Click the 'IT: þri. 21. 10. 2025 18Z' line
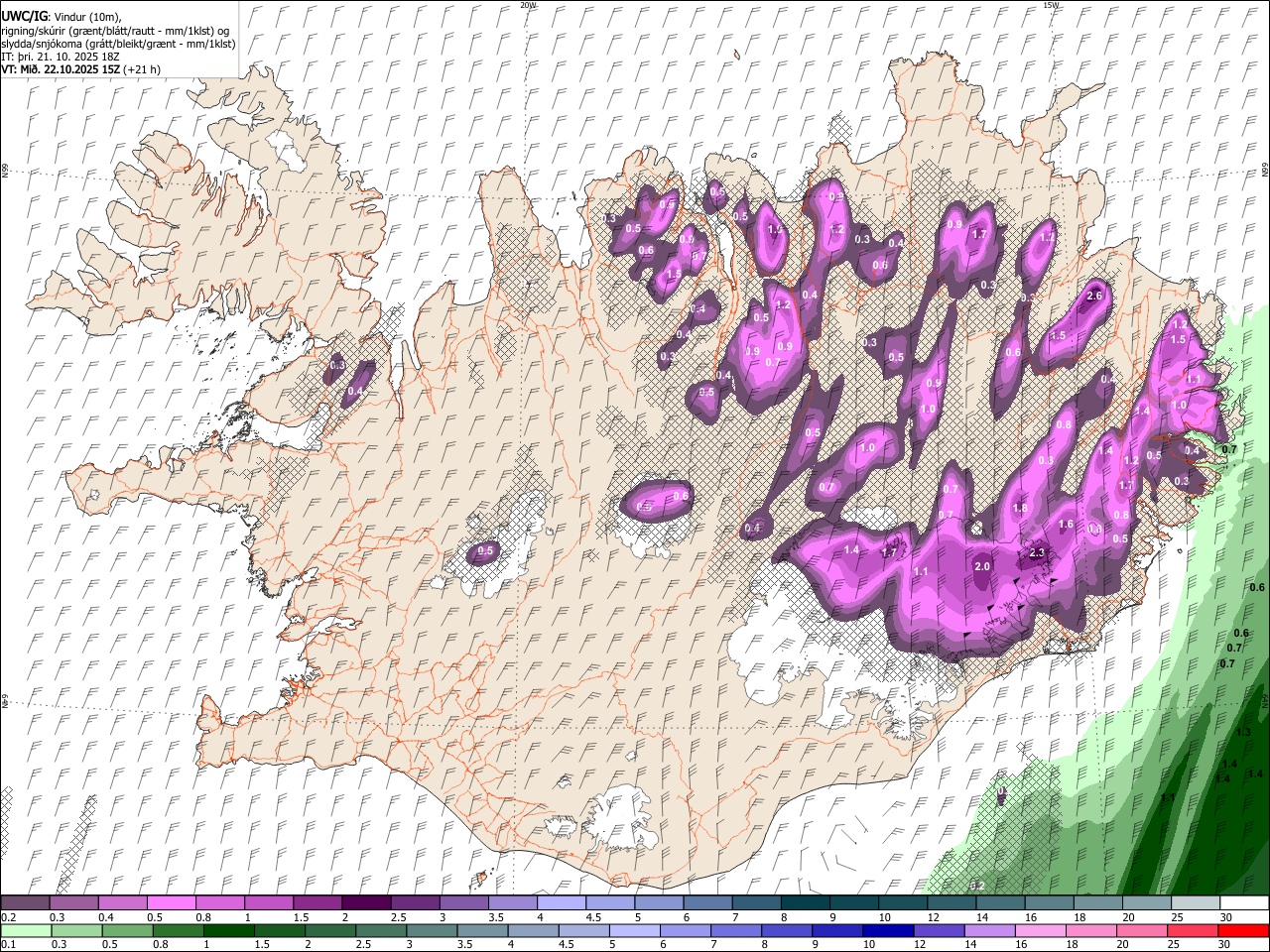Image resolution: width=1270 pixels, height=952 pixels. coord(61,57)
